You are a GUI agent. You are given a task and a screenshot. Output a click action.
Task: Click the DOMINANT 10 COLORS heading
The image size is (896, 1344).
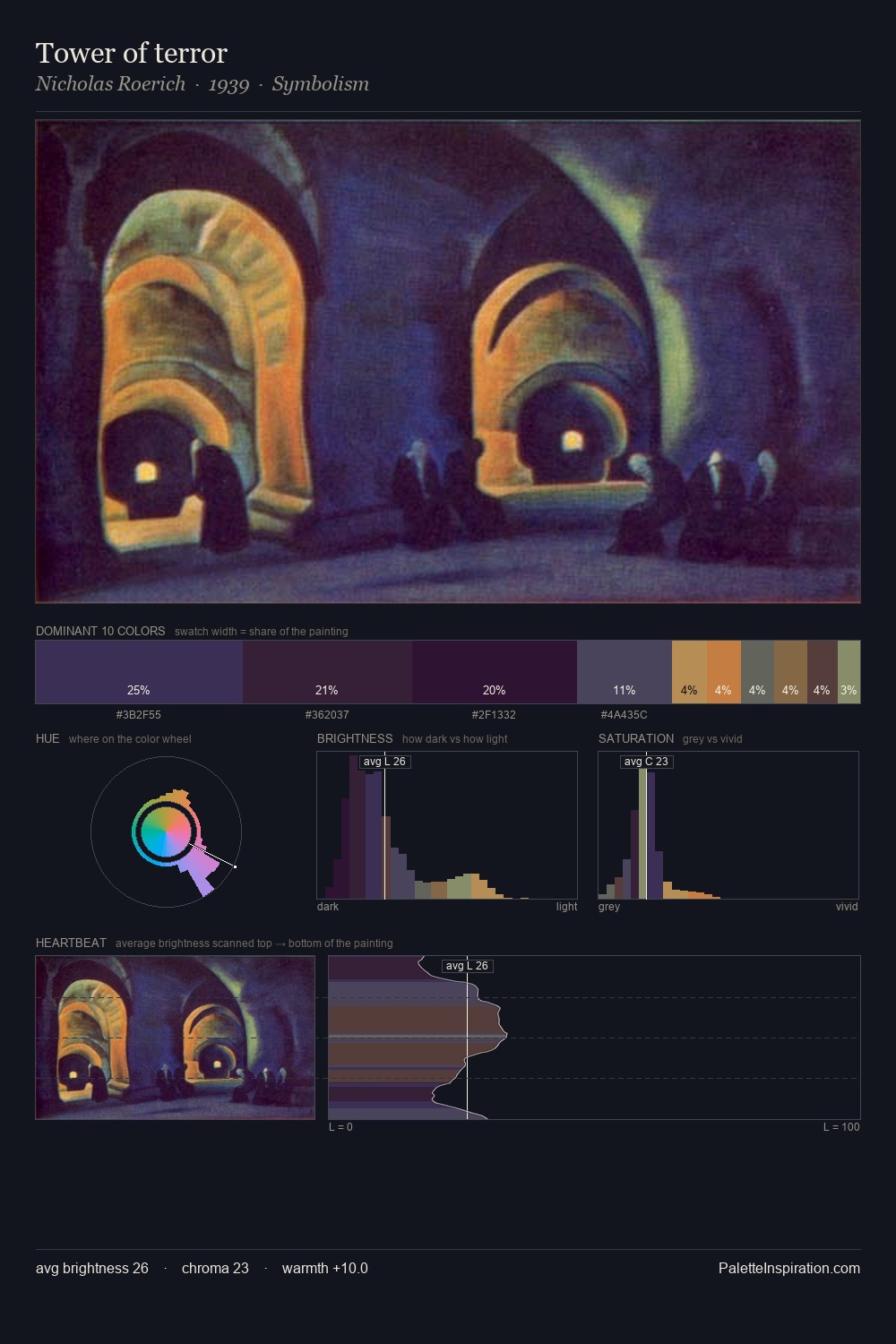point(100,631)
